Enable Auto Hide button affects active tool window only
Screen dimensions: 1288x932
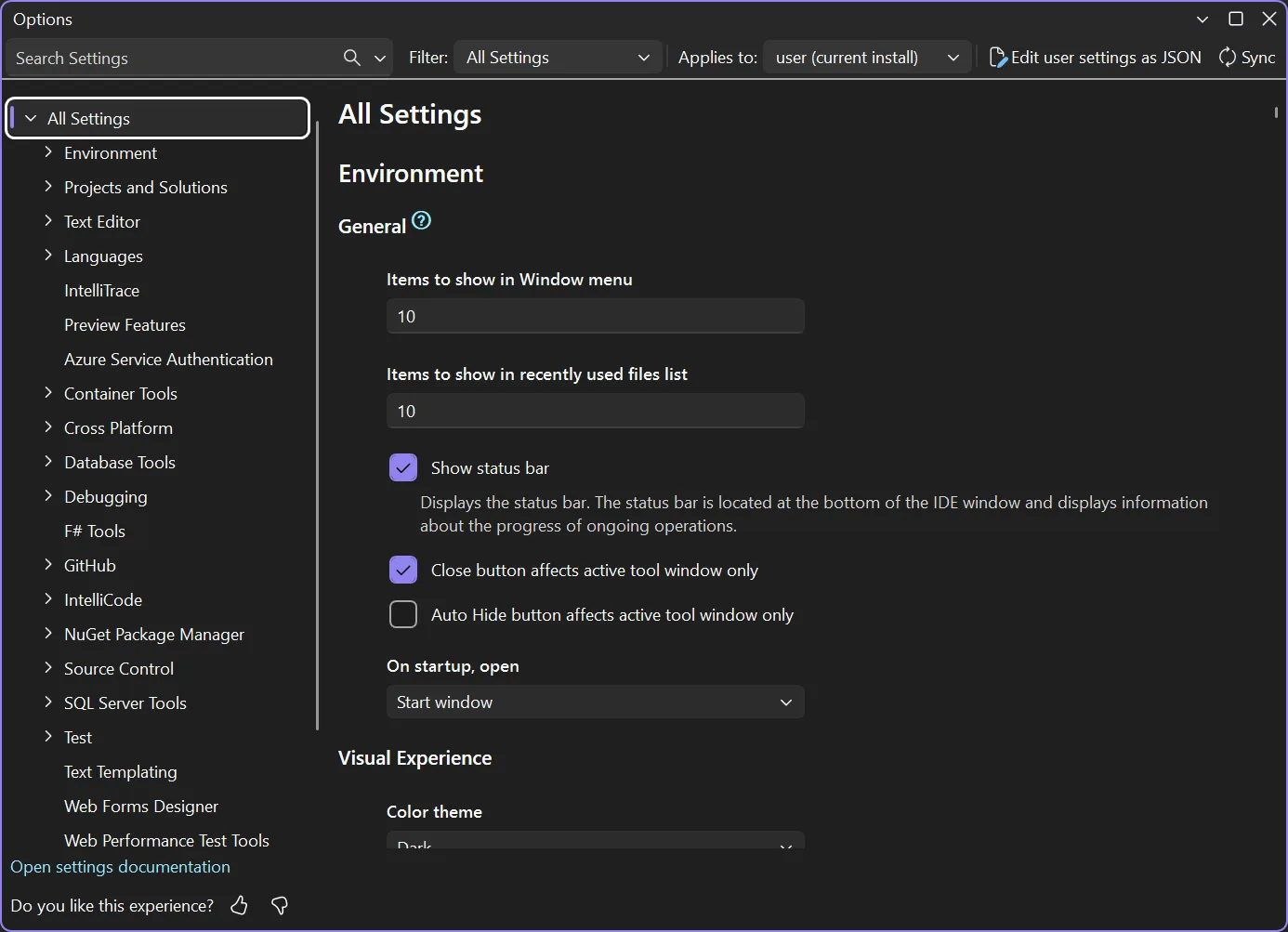tap(403, 614)
